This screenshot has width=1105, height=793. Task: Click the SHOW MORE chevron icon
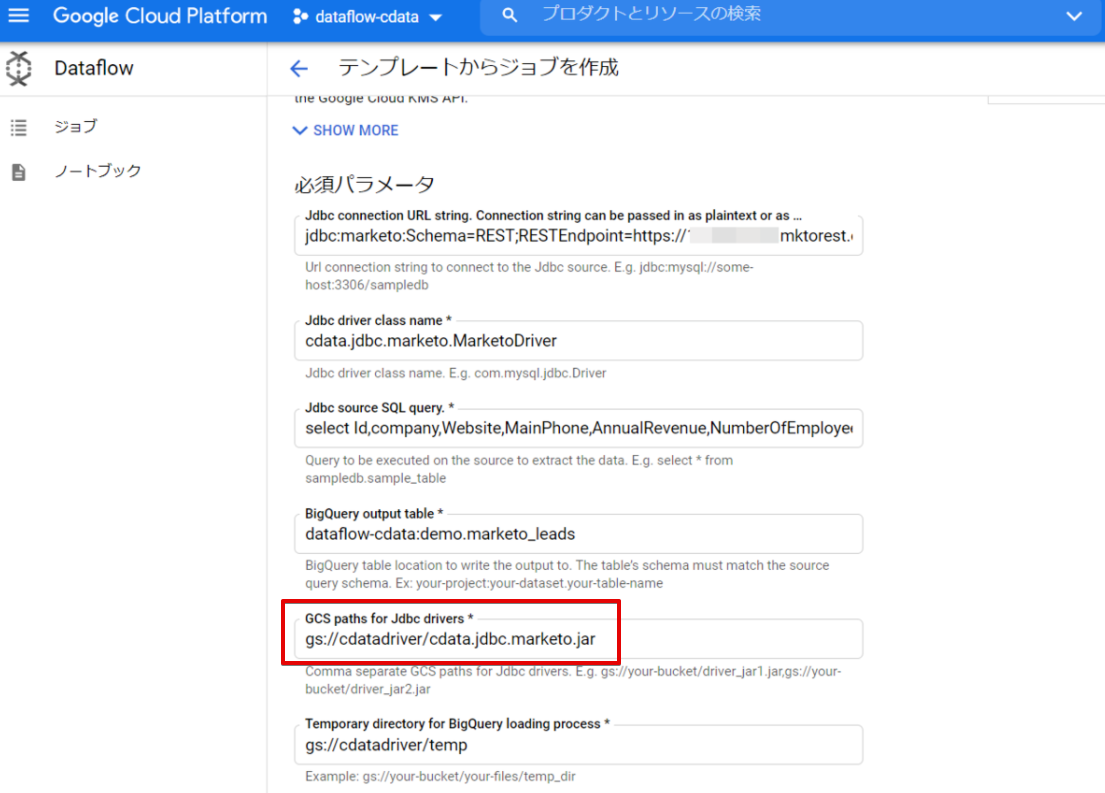coord(300,130)
